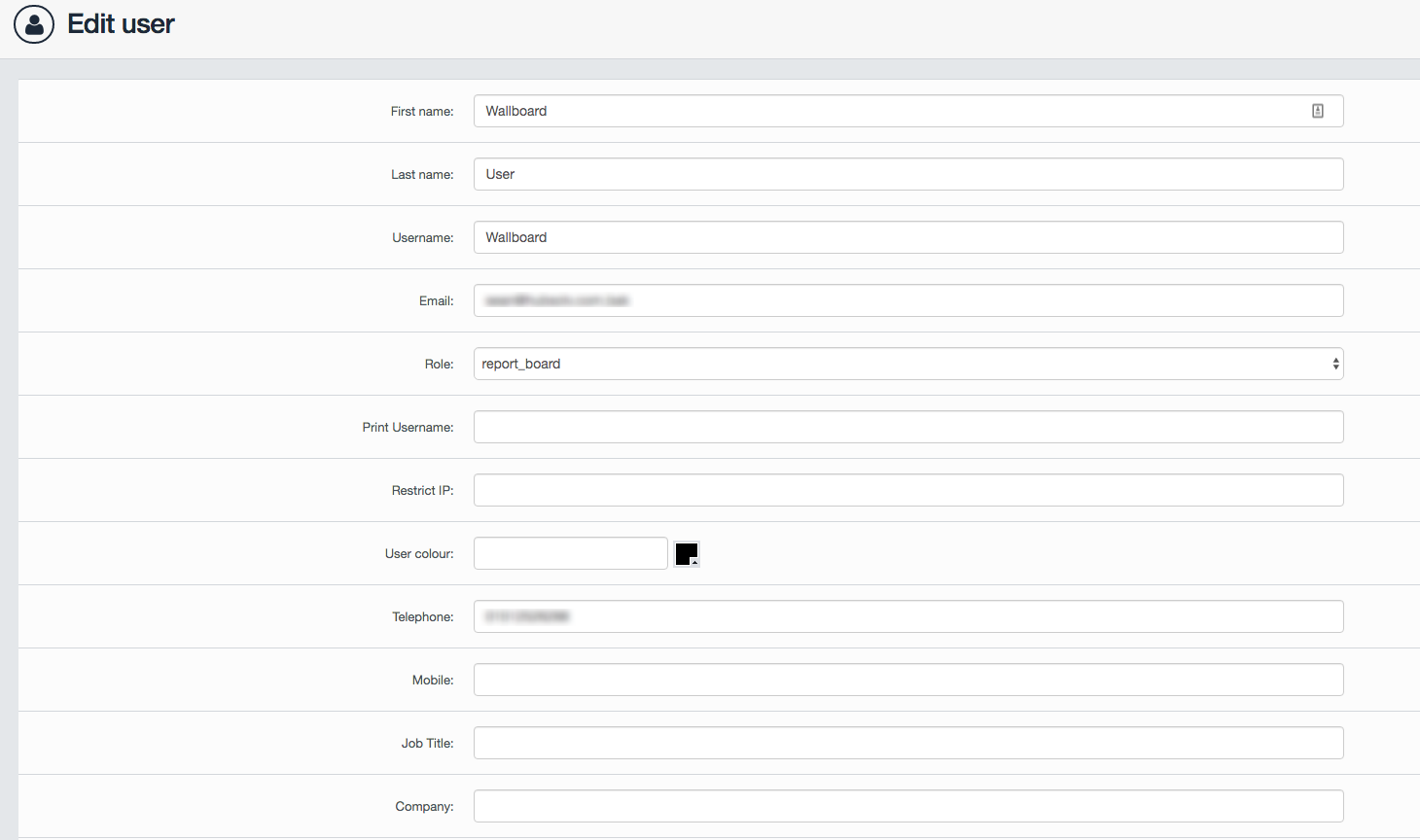
Task: Click the 'Restrict IP:' label
Action: click(x=422, y=490)
